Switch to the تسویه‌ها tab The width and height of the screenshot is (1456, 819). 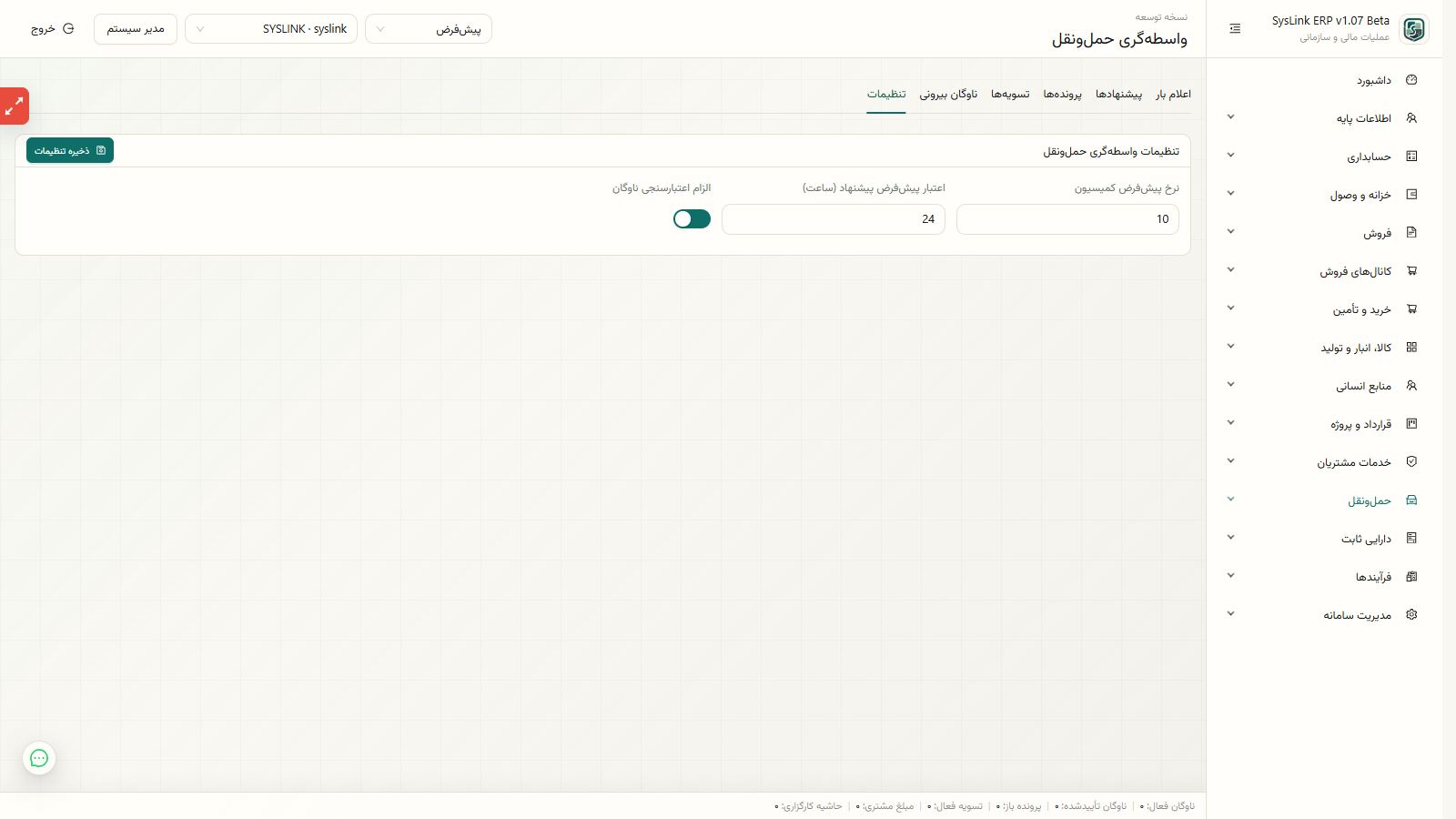click(x=1010, y=95)
